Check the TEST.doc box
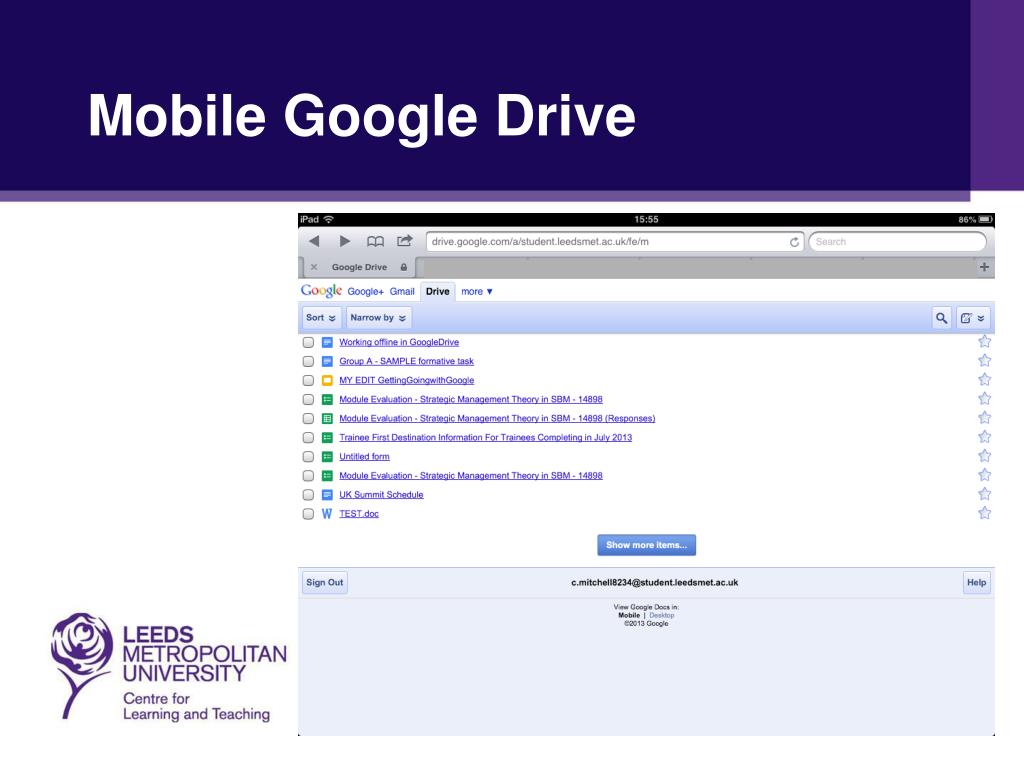 point(308,513)
